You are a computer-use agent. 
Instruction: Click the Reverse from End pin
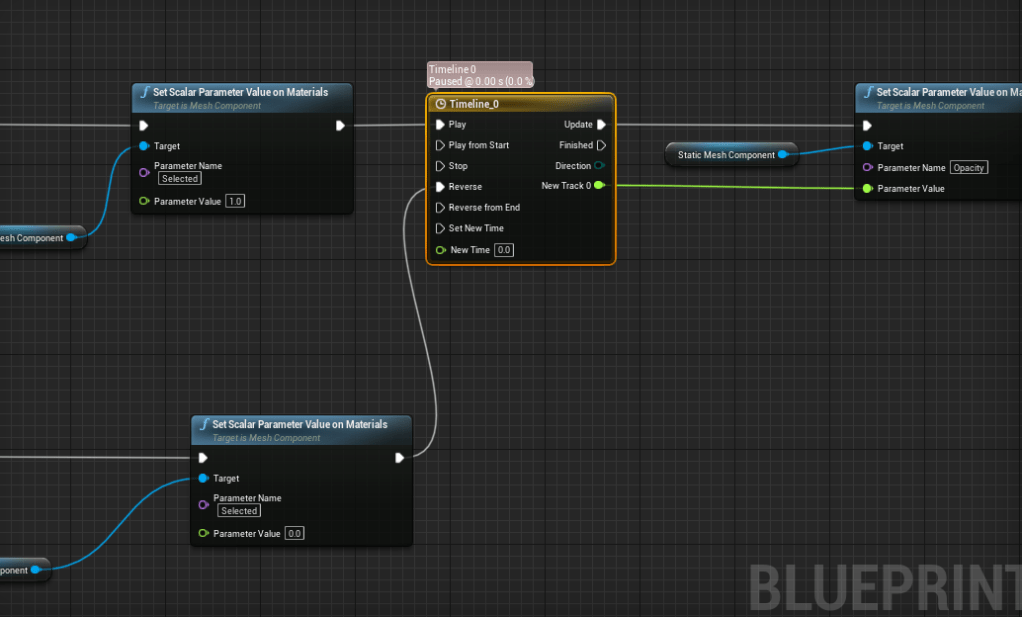click(440, 208)
